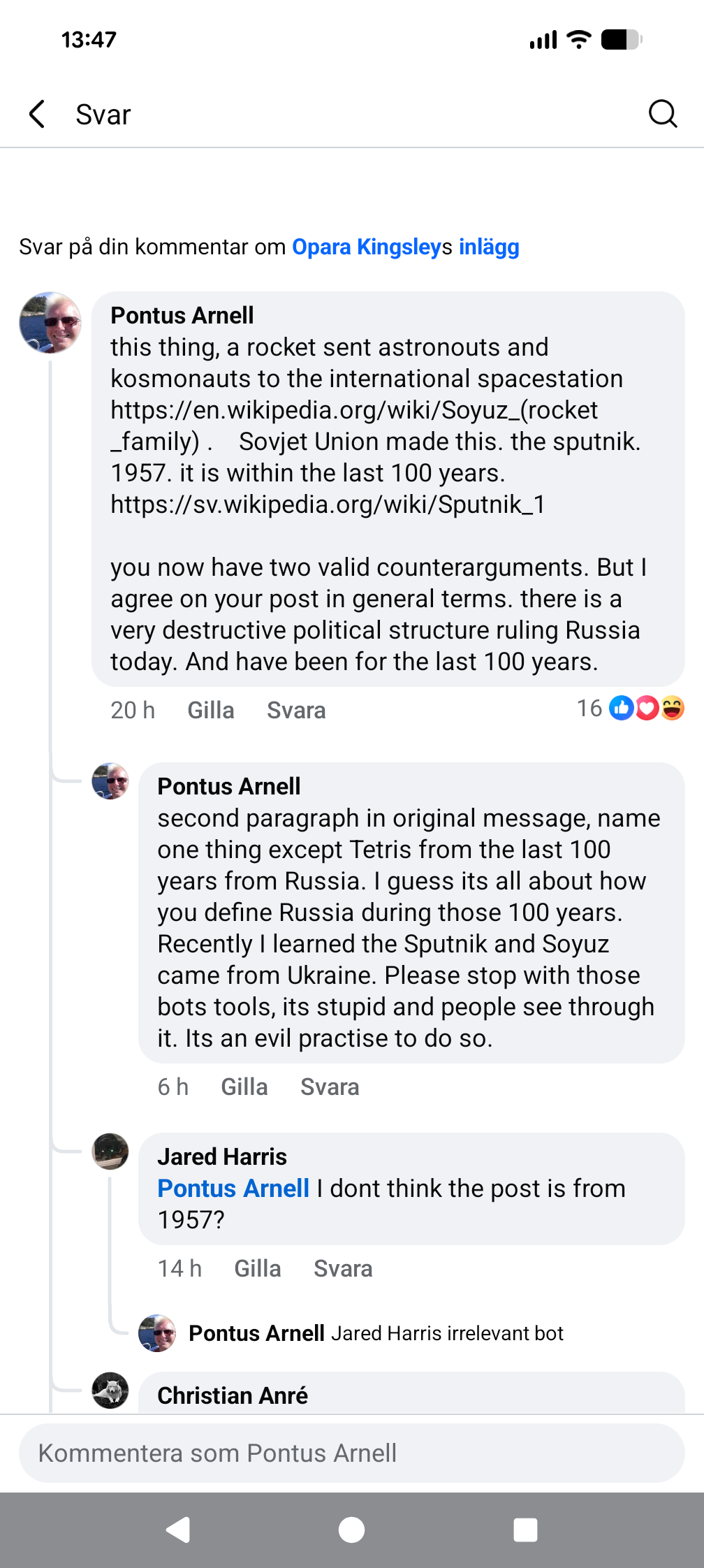Like the 20 h comment with Gilla
This screenshot has height=1568, width=704.
(210, 710)
